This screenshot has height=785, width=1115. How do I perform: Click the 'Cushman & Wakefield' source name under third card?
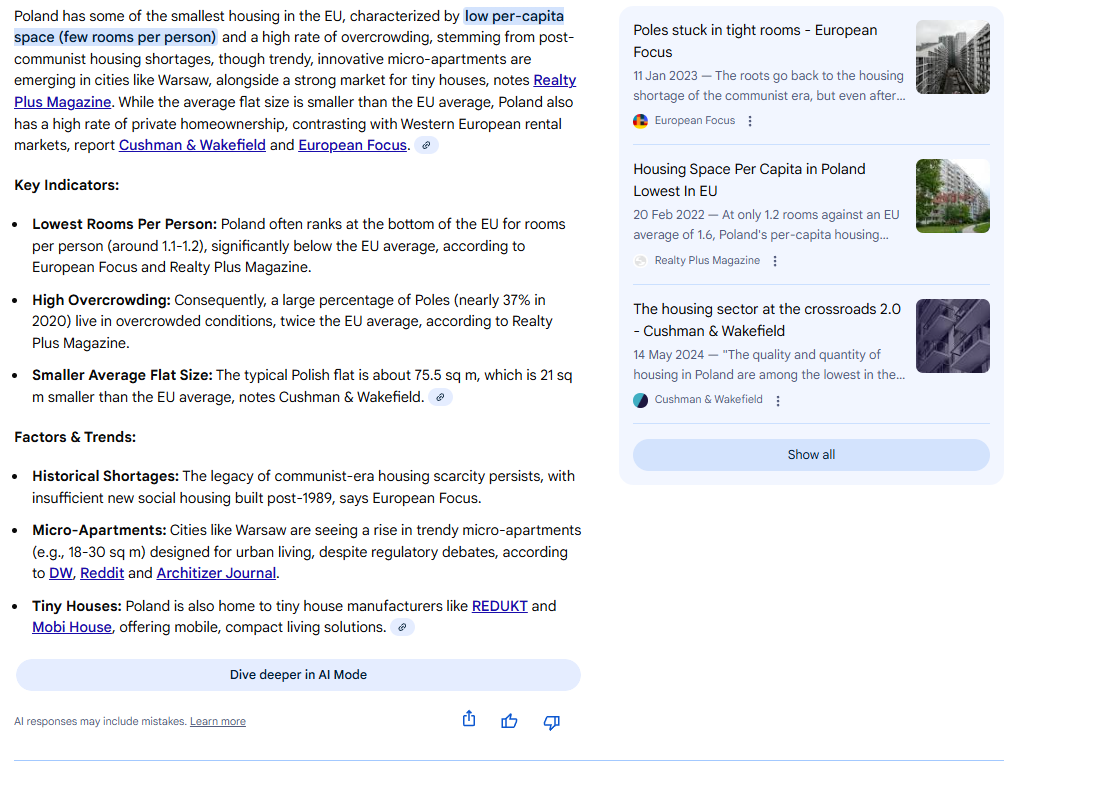[x=708, y=400]
